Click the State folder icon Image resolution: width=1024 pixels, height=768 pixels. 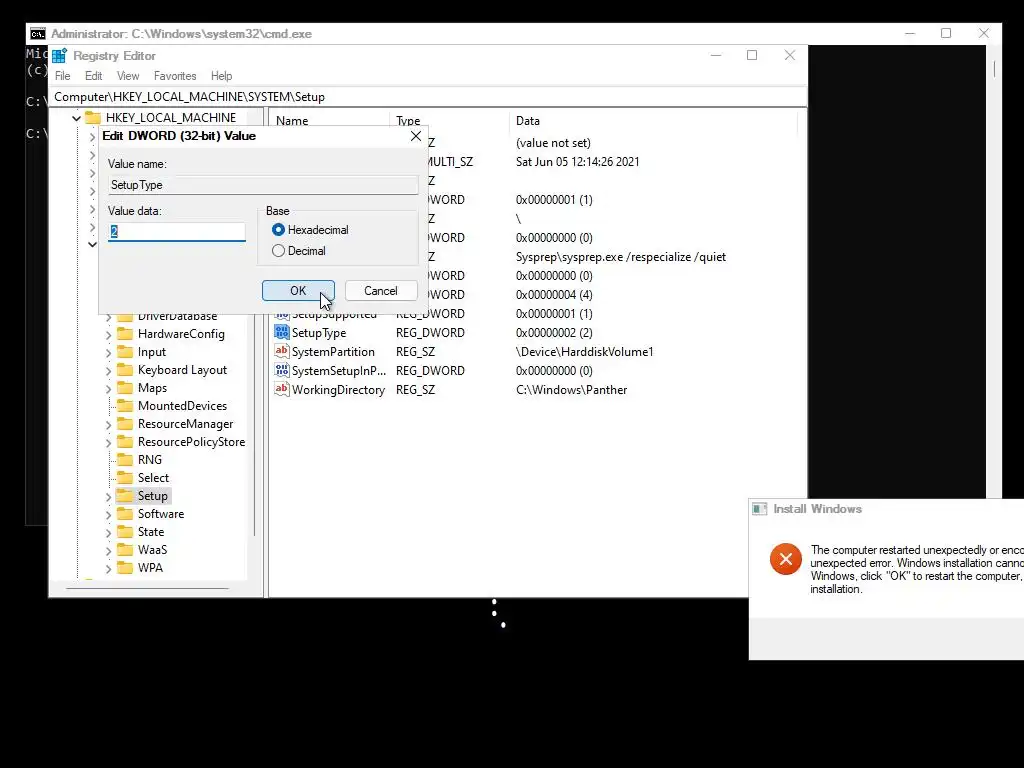coord(125,532)
